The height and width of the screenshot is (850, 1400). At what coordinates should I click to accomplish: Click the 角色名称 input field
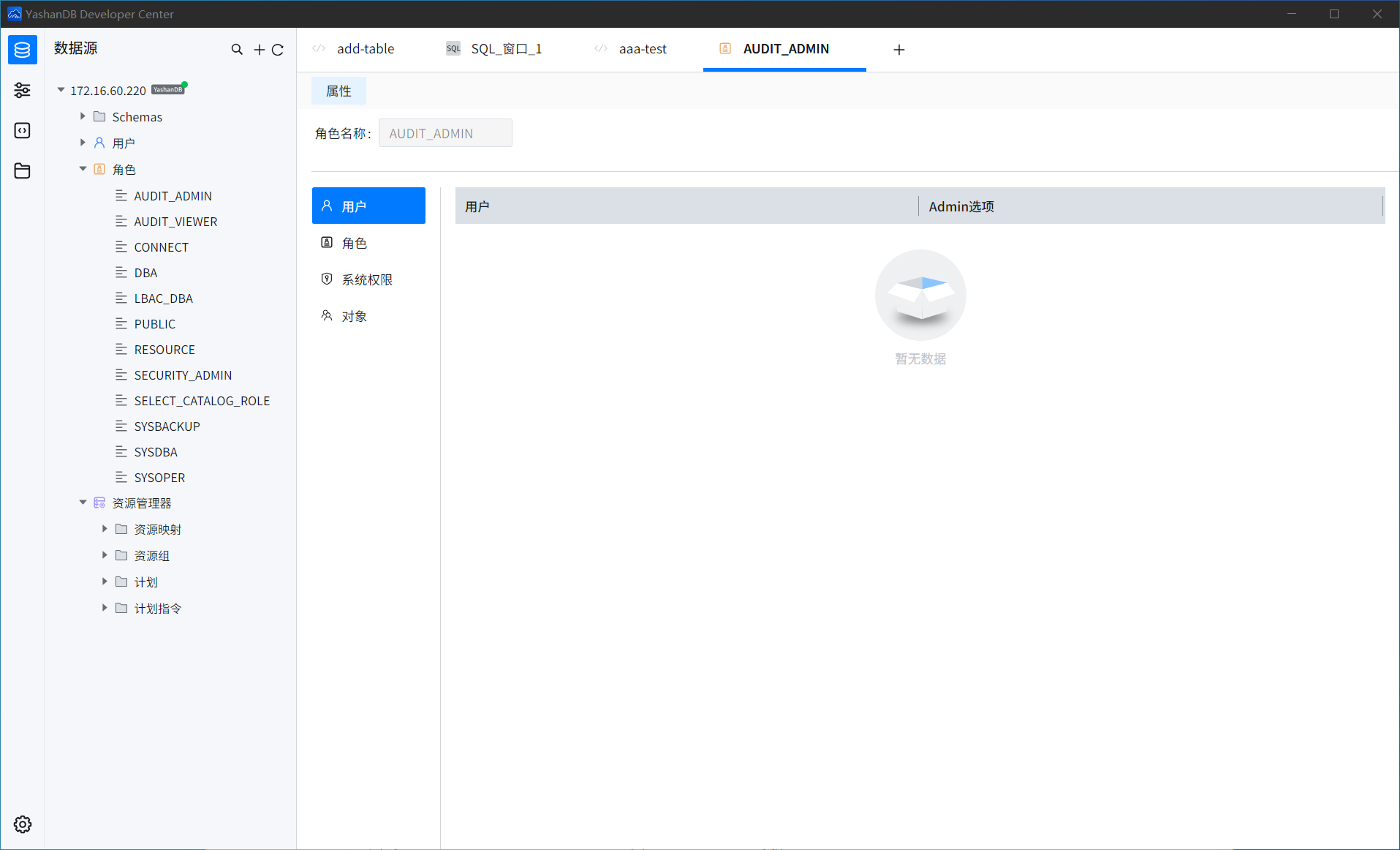(445, 133)
